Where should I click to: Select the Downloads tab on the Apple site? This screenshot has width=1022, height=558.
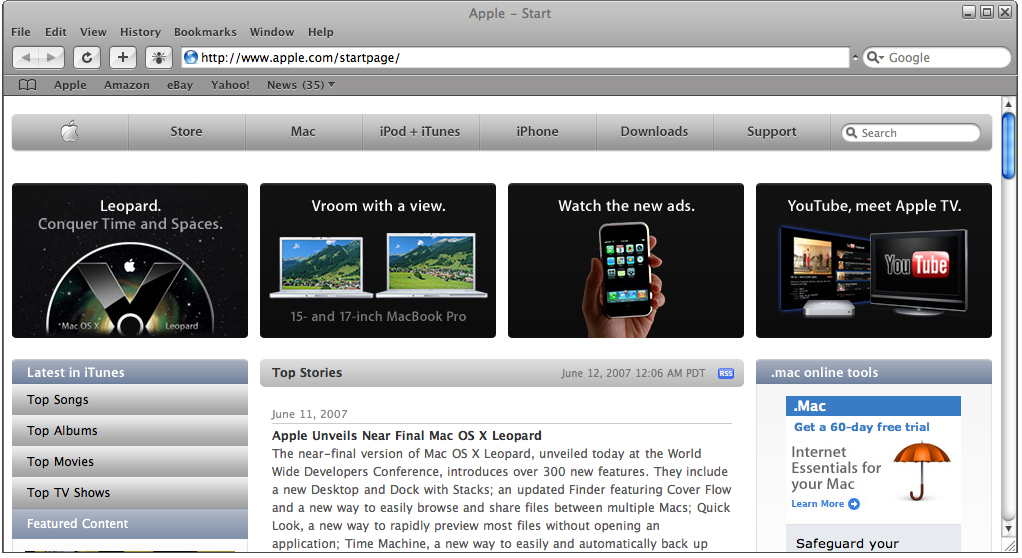click(654, 131)
